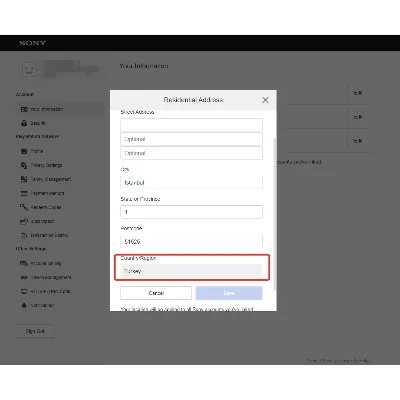The image size is (400, 400).
Task: Open the Profile icon in sidebar
Action: pyautogui.click(x=24, y=151)
